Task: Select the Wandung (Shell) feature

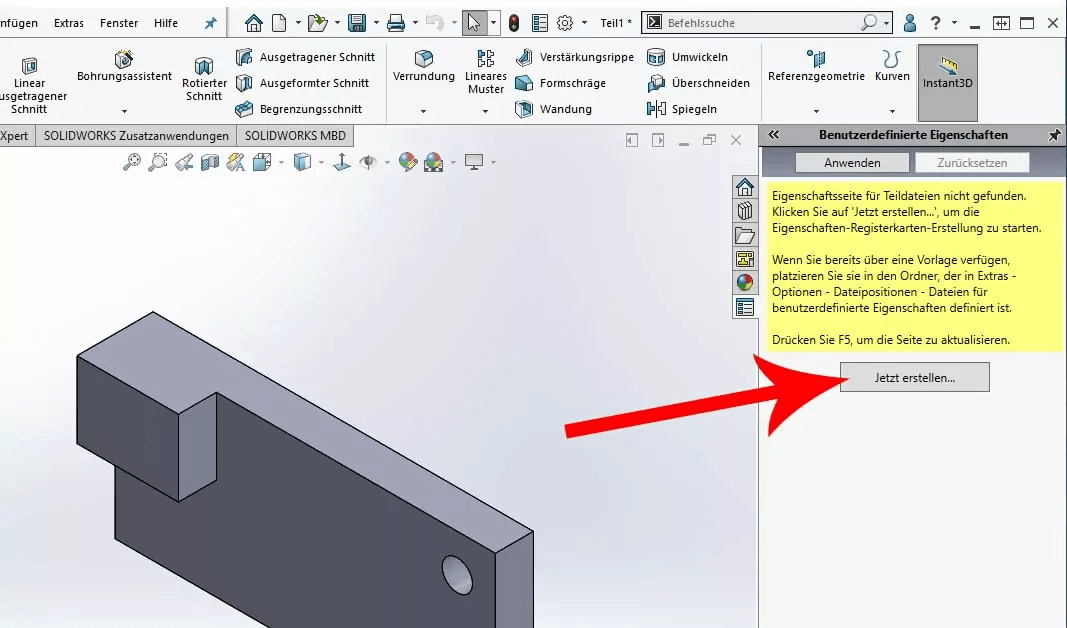Action: tap(553, 109)
